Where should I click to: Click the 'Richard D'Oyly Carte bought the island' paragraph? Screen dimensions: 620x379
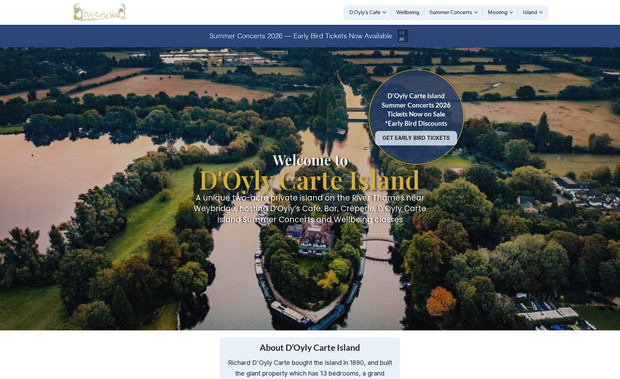310,368
